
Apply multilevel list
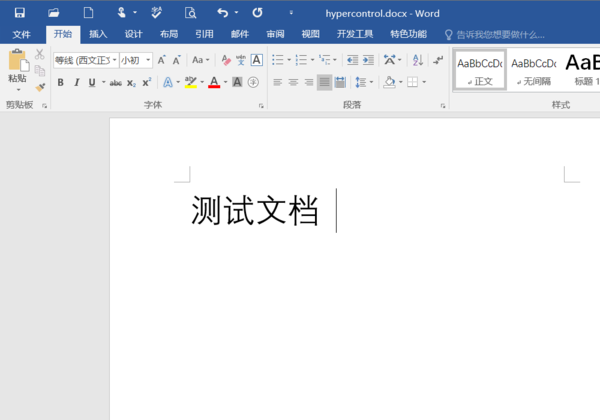pos(325,60)
